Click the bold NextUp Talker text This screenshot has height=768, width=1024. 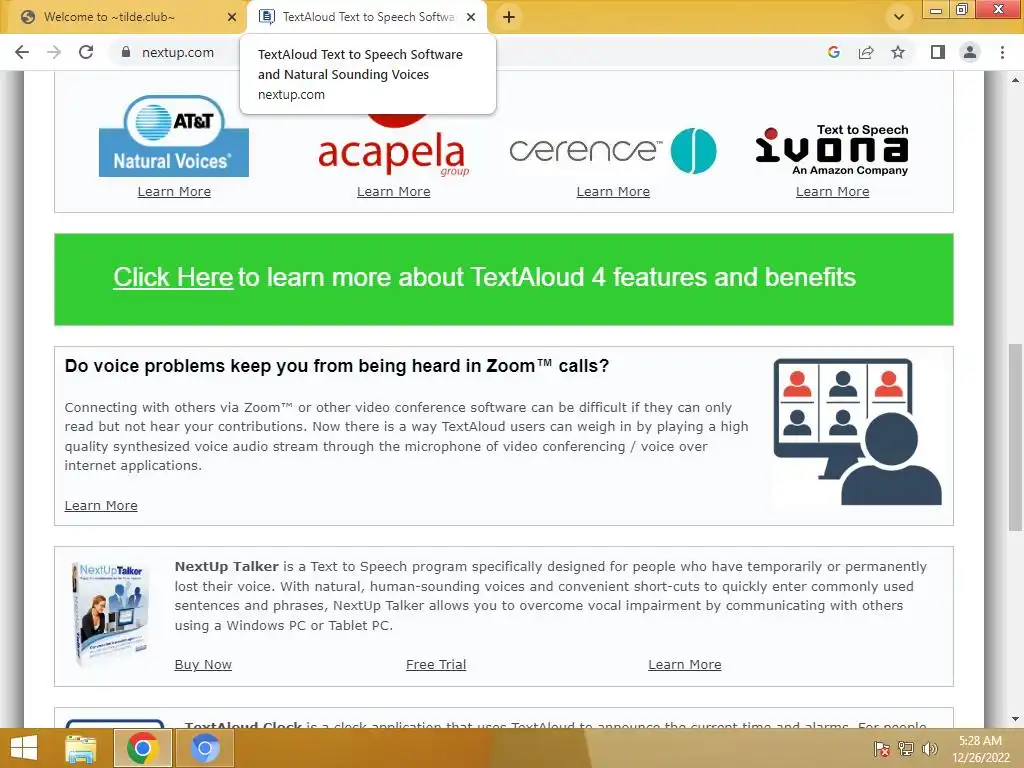point(227,567)
